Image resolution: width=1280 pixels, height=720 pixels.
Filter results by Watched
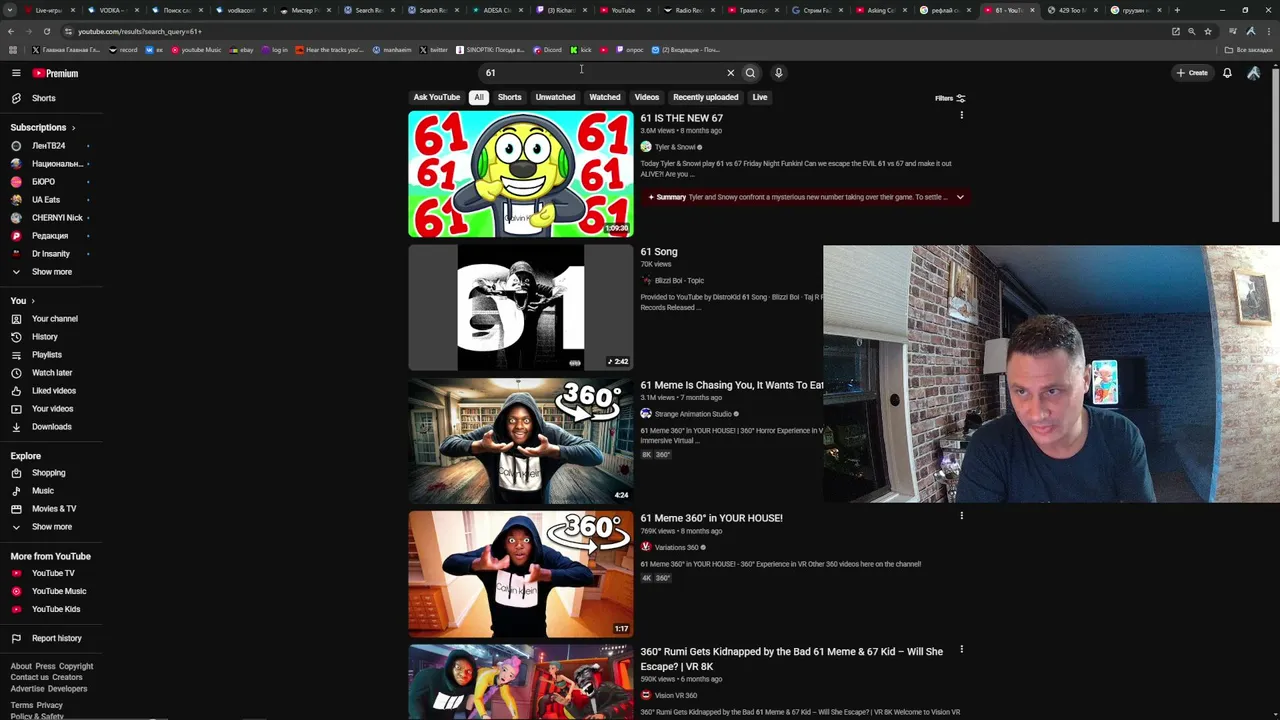click(x=605, y=97)
